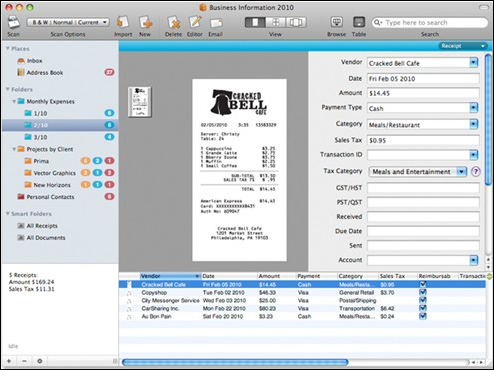The height and width of the screenshot is (370, 494).
Task: Collapse the Projects by Client folder
Action: tap(14, 149)
